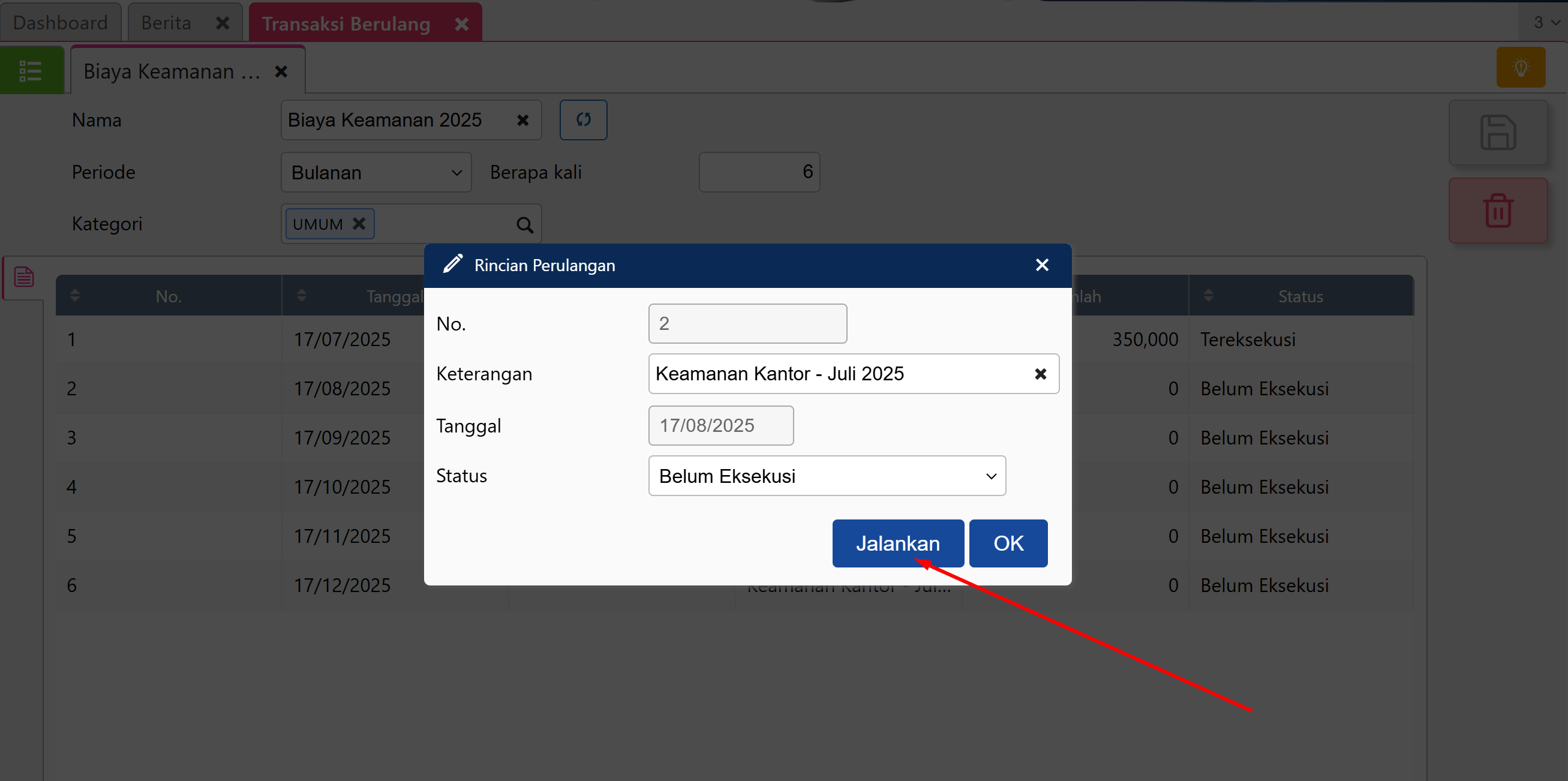Click the refresh icon beside Nama field
Viewport: 1568px width, 781px height.
point(582,120)
